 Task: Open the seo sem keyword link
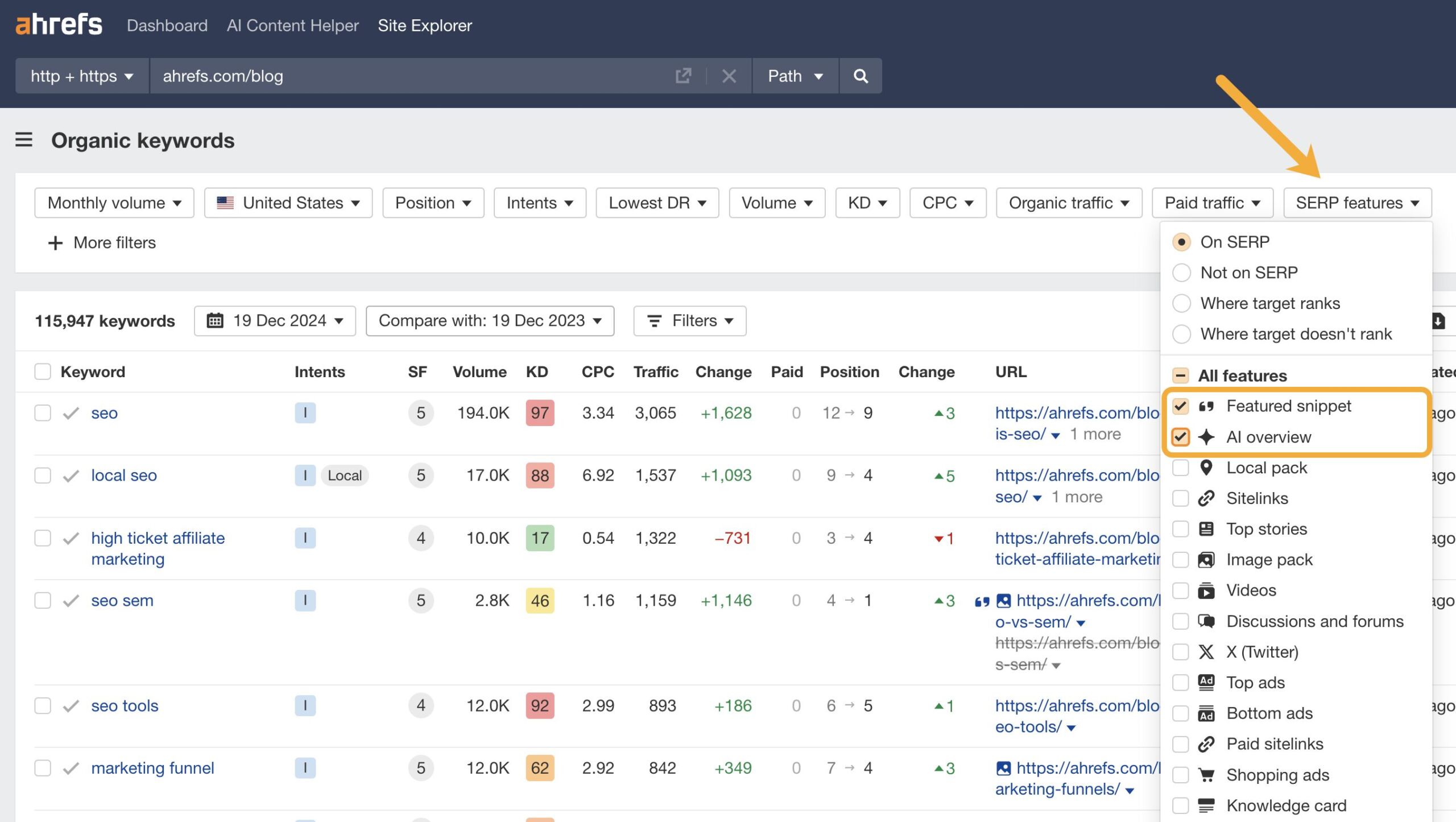[x=122, y=601]
